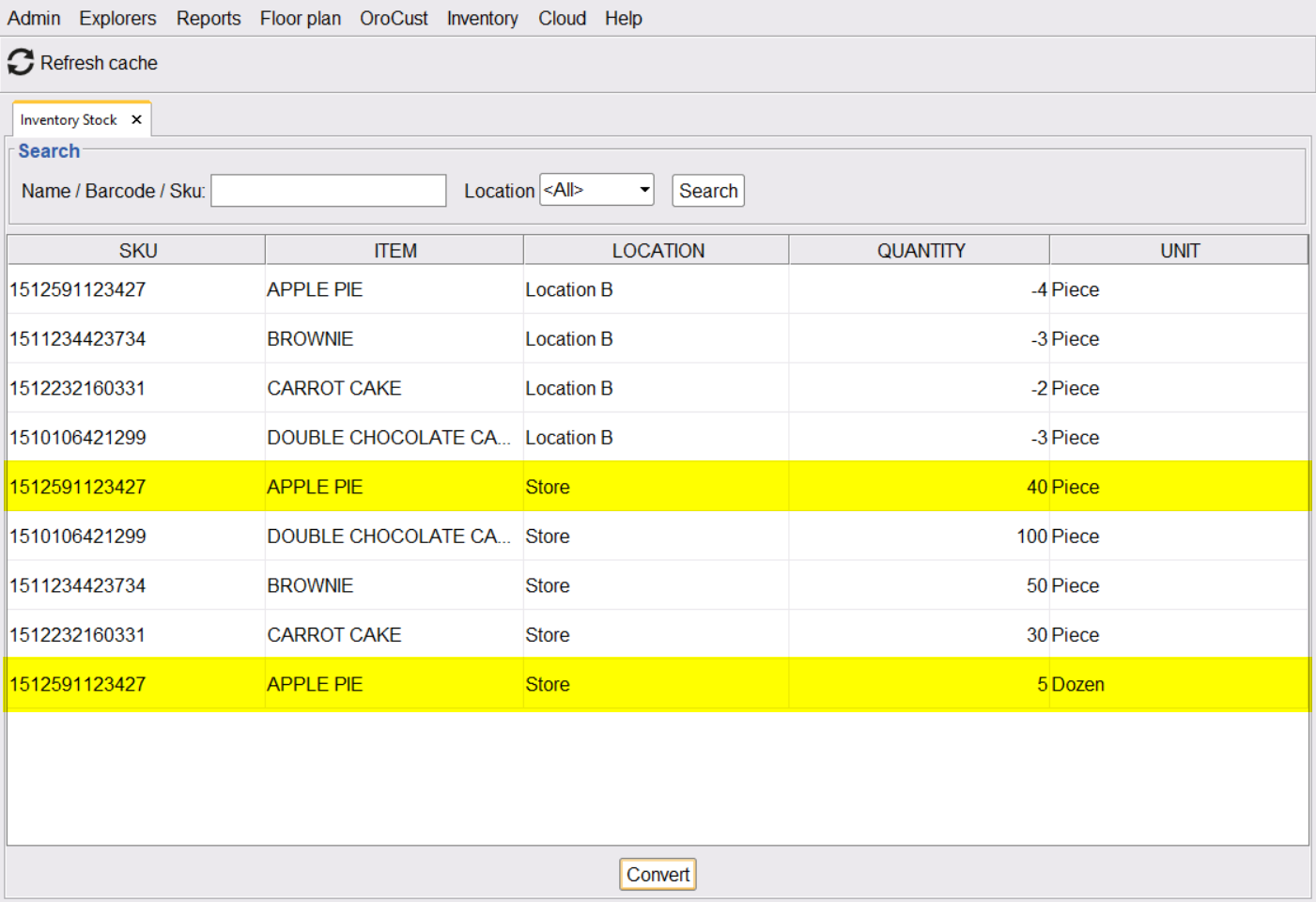Click the quantity -2 cell
The height and width of the screenshot is (902, 1316).
(x=919, y=388)
